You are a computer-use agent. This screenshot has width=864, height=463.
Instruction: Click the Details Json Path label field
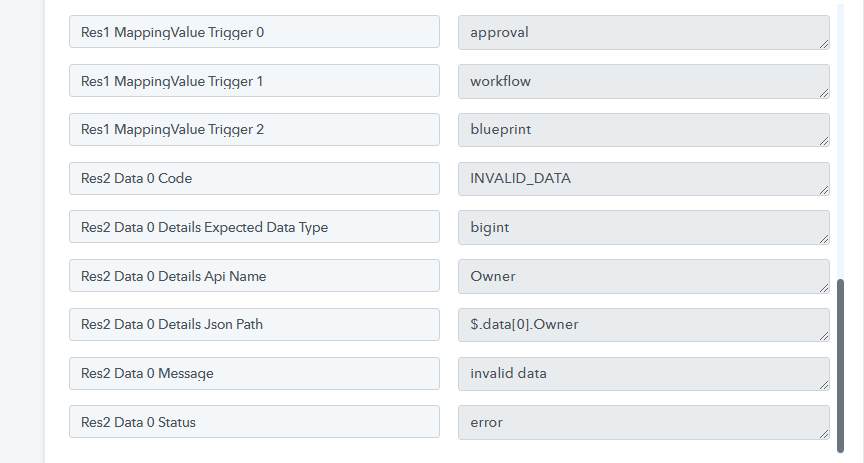click(254, 324)
